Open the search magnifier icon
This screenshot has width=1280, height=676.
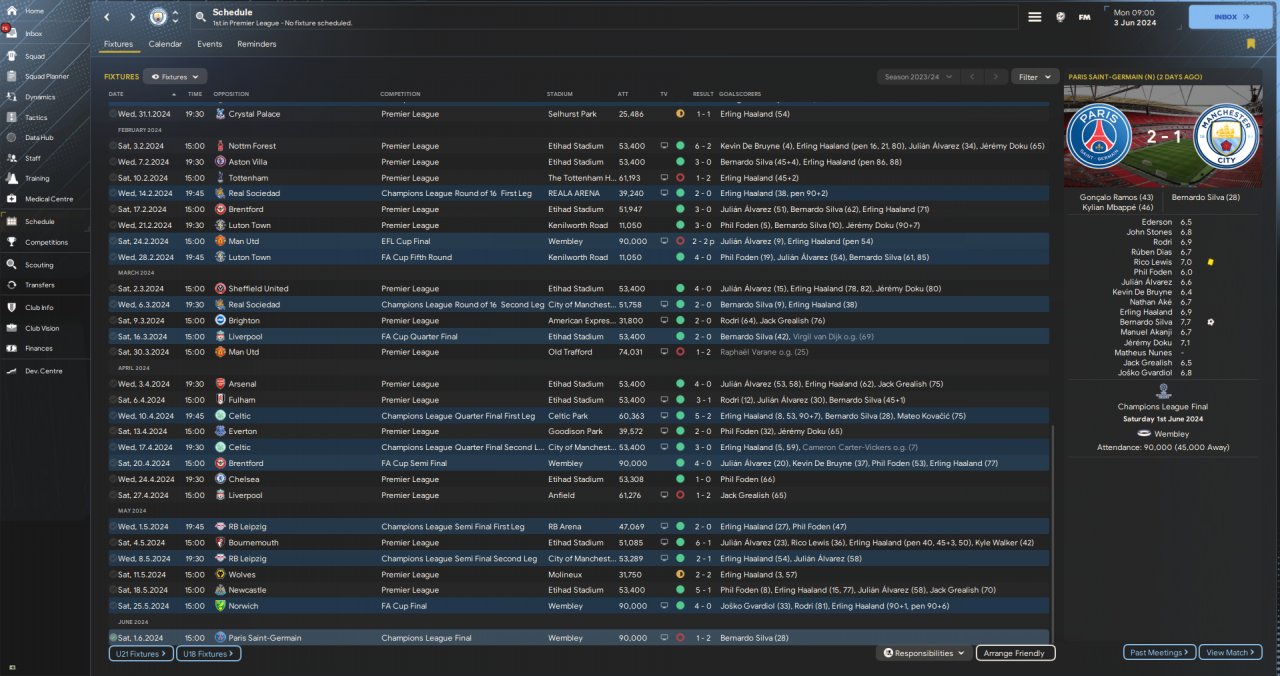point(201,17)
